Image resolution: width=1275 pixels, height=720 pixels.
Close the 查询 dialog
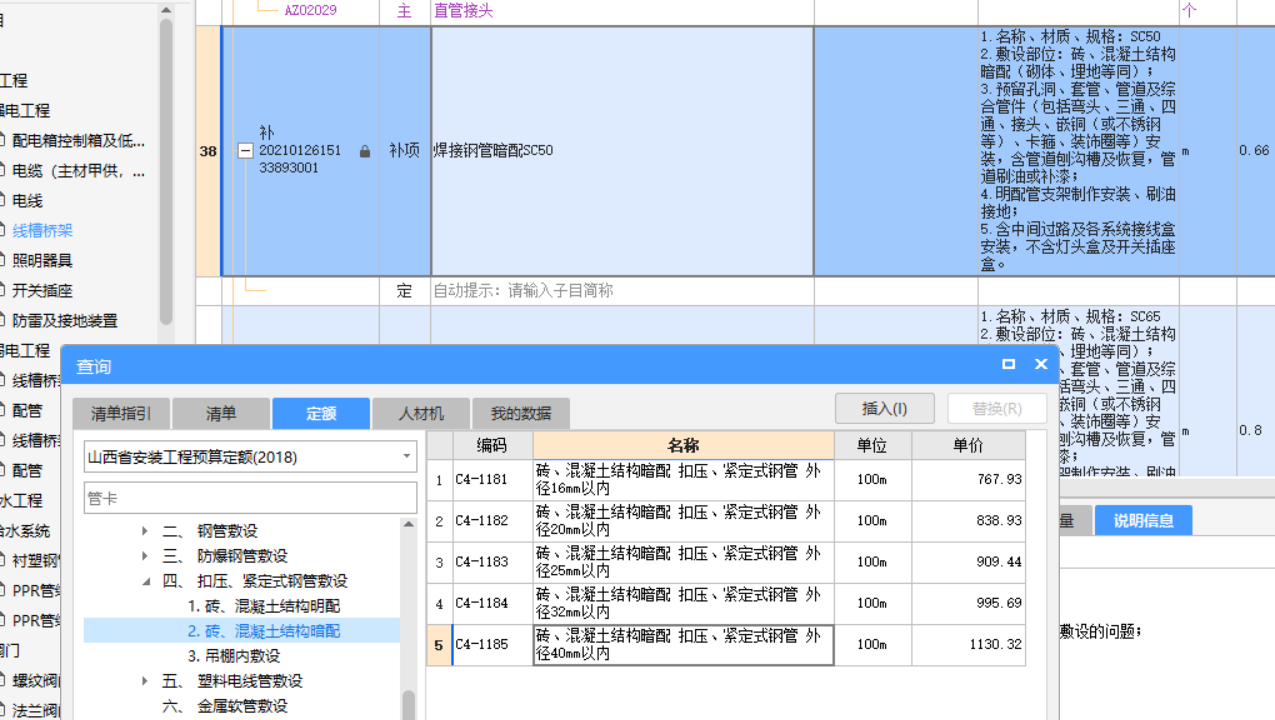click(1041, 365)
